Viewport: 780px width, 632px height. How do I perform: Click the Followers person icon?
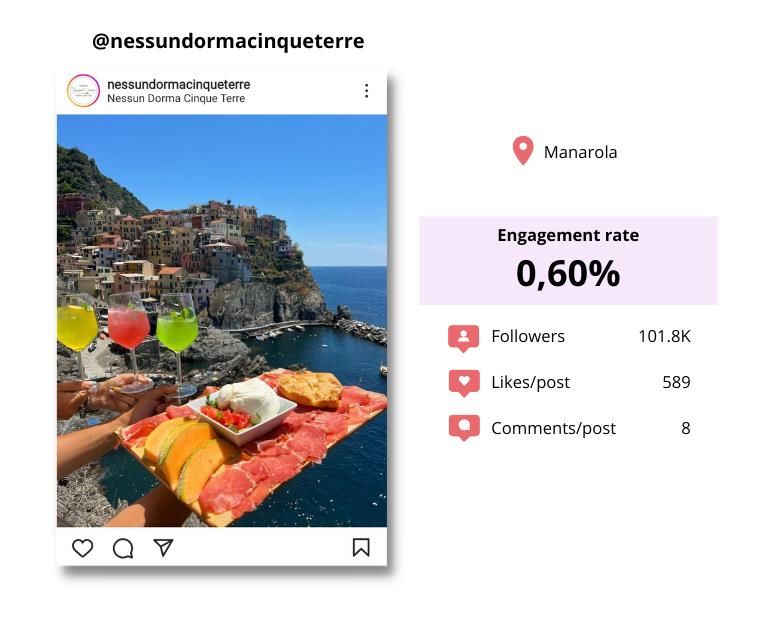(464, 338)
